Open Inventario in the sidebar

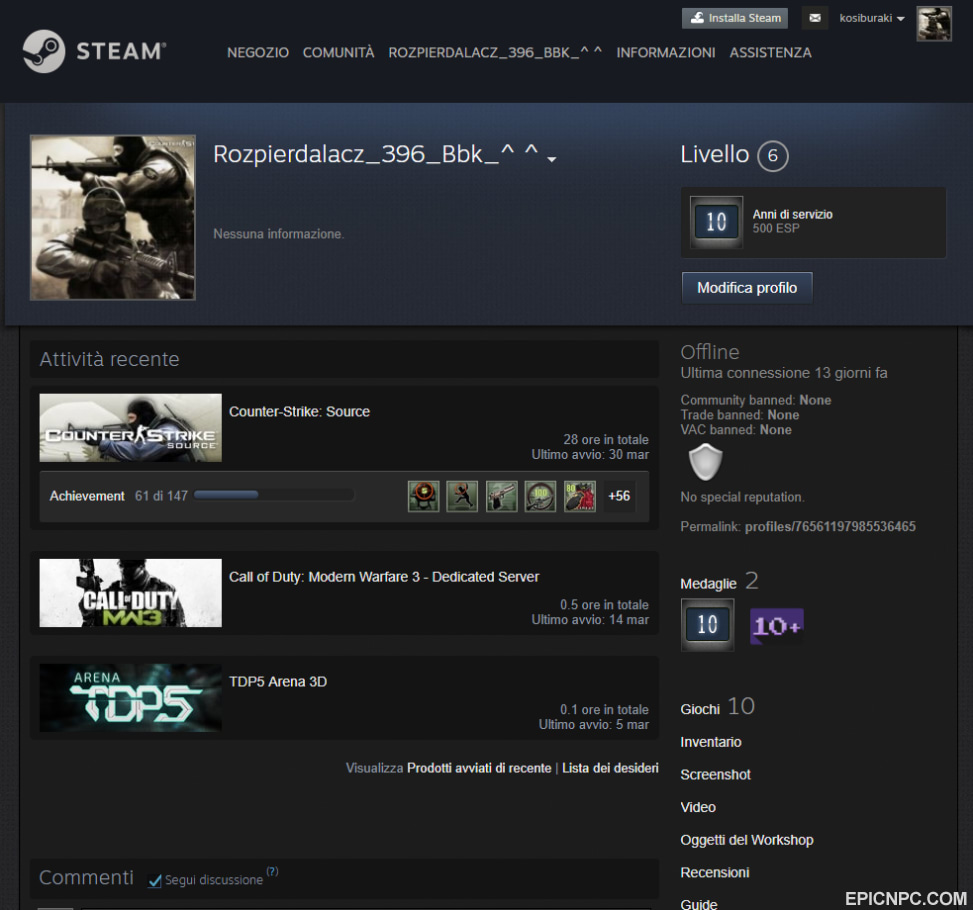coord(711,742)
